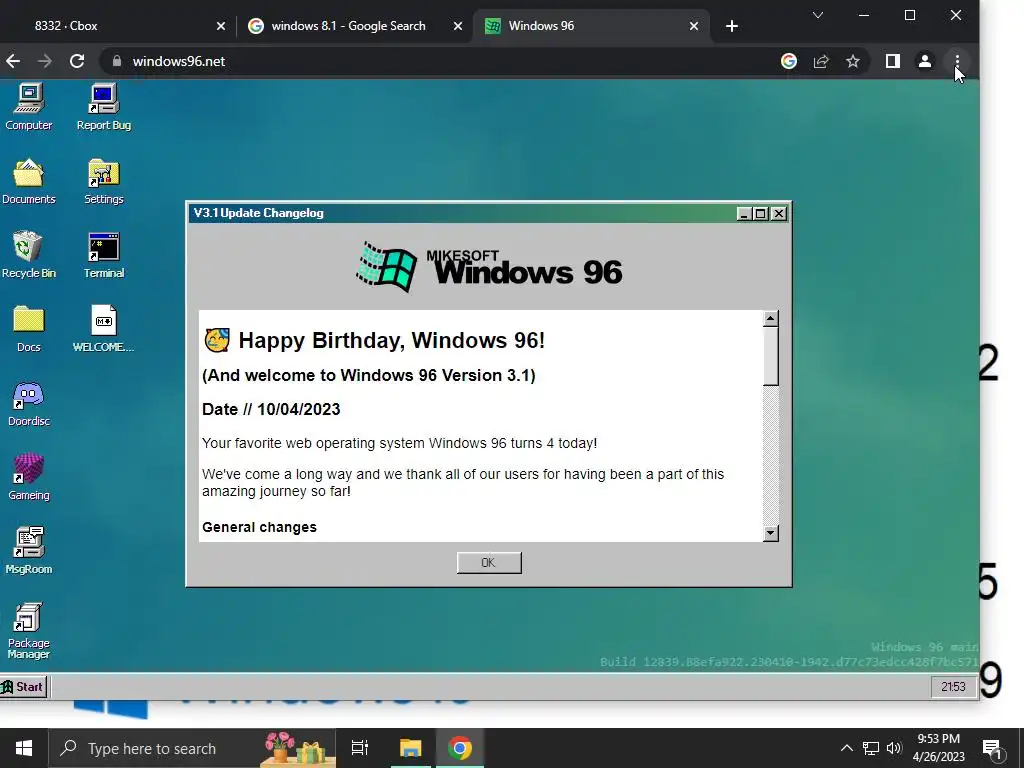Open a new browser tab
This screenshot has width=1024, height=768.
tap(731, 26)
